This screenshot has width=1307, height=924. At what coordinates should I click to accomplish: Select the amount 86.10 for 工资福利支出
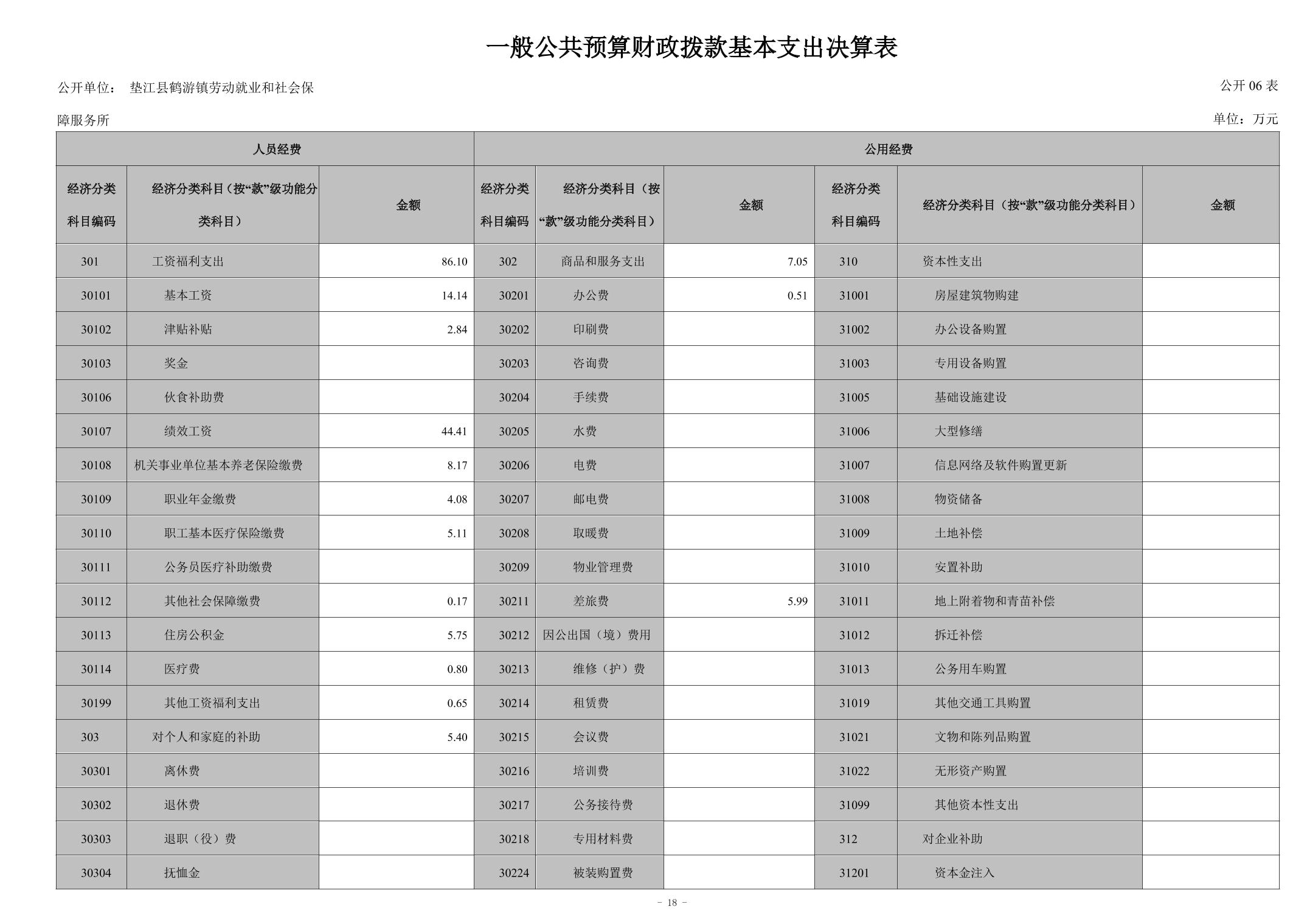[x=454, y=261]
